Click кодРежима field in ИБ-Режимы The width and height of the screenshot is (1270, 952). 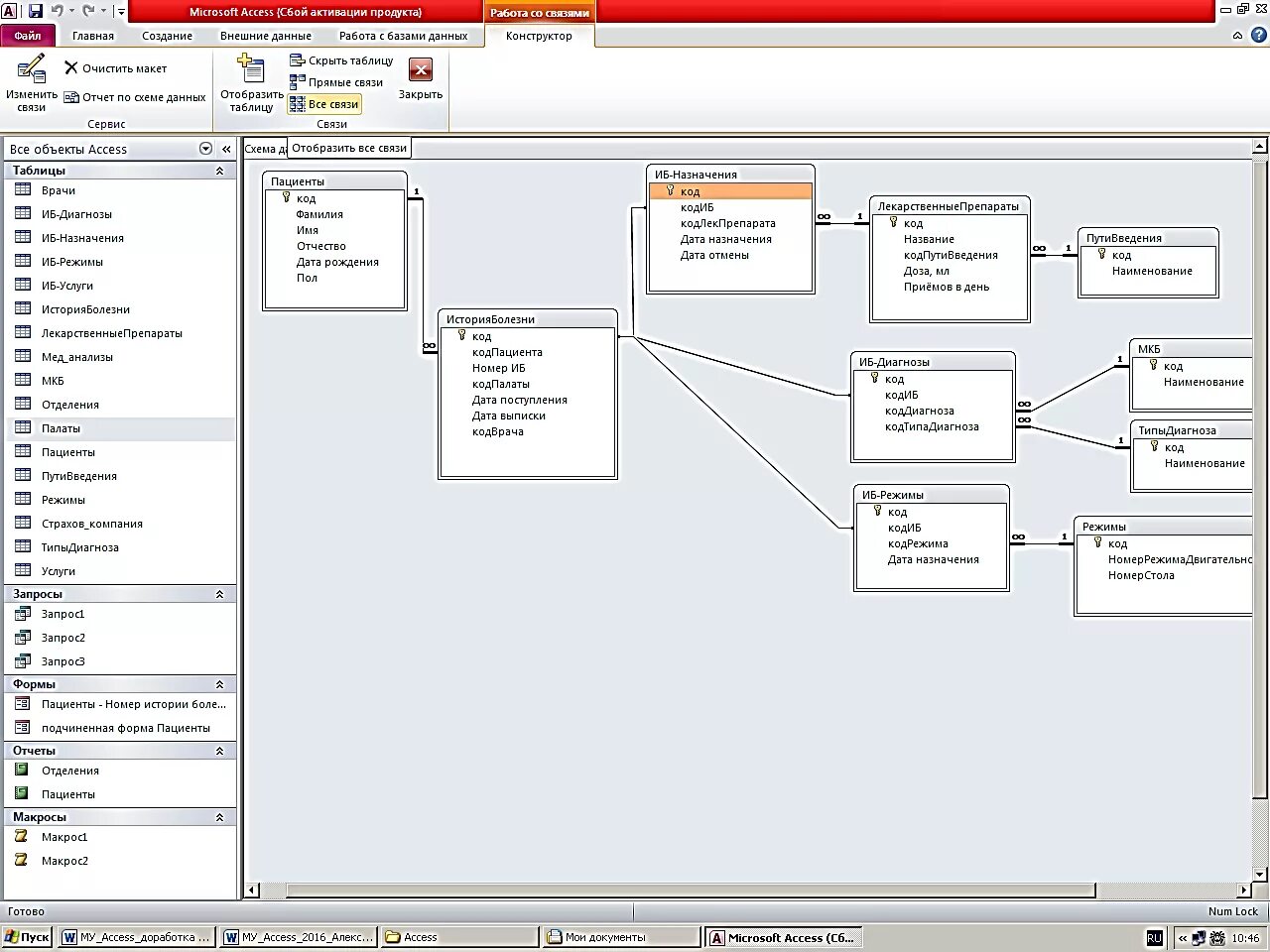tap(918, 543)
